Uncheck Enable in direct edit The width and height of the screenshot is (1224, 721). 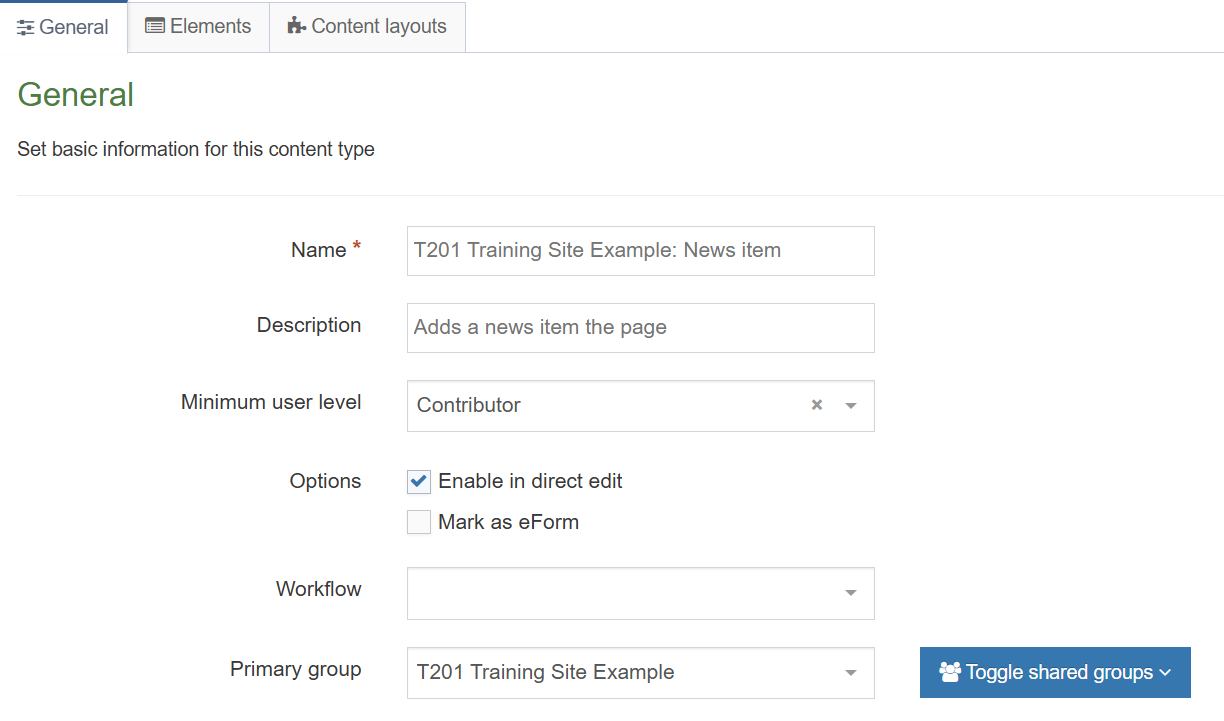click(418, 481)
